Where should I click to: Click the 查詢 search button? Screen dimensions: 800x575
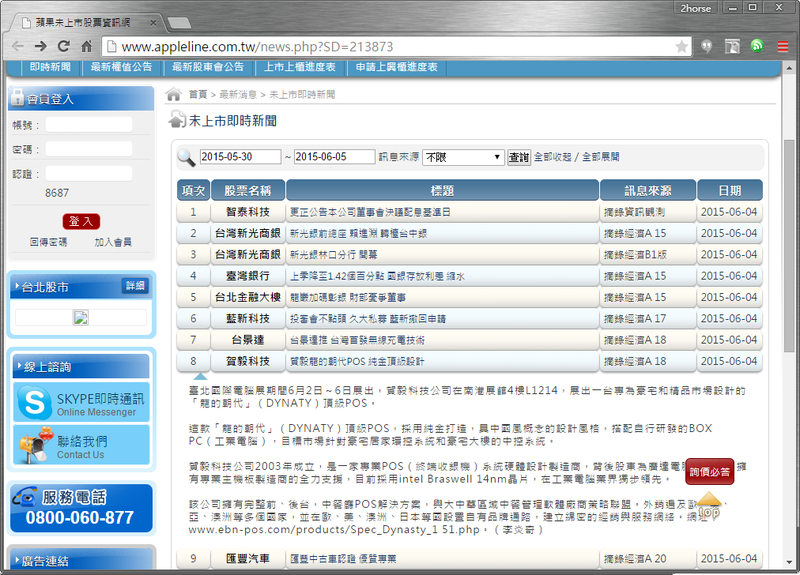518,157
